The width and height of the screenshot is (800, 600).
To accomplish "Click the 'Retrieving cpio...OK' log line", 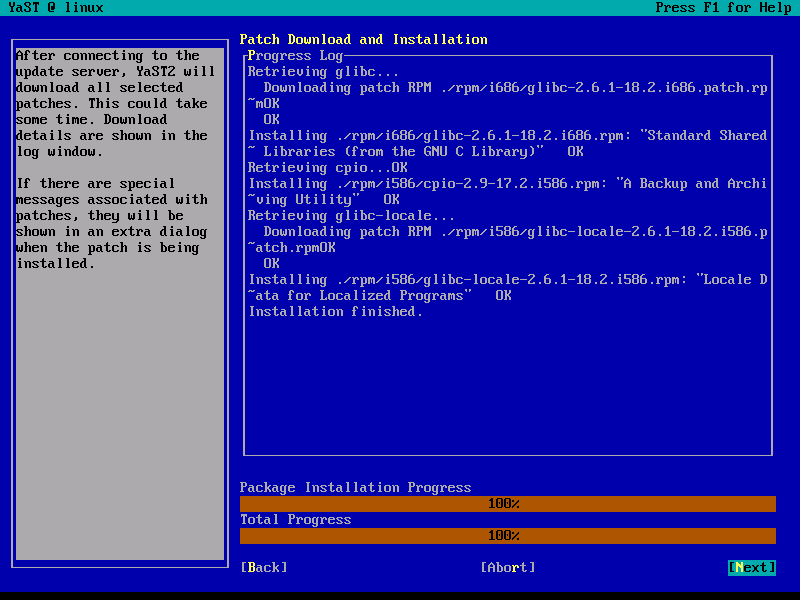I will (328, 167).
